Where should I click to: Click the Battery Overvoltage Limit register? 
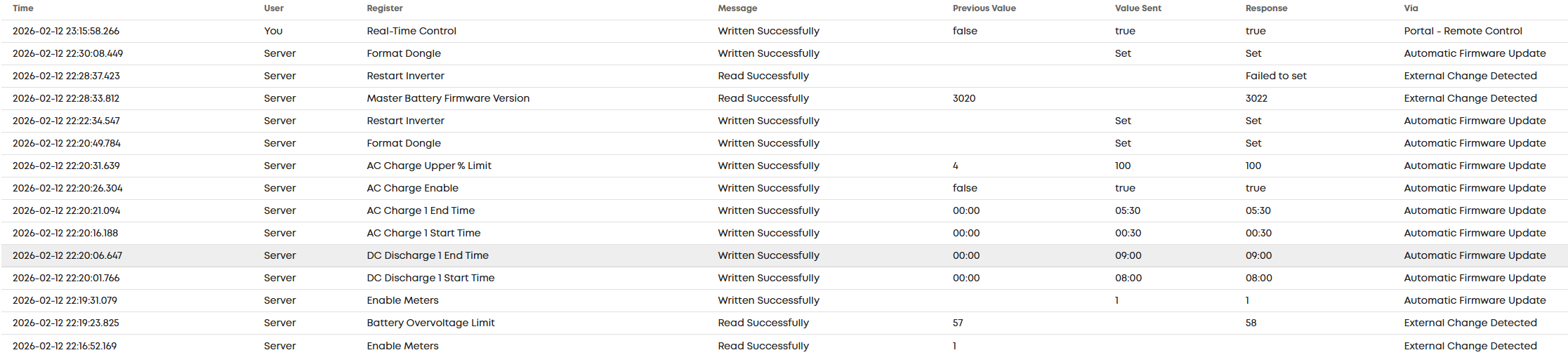coord(430,323)
